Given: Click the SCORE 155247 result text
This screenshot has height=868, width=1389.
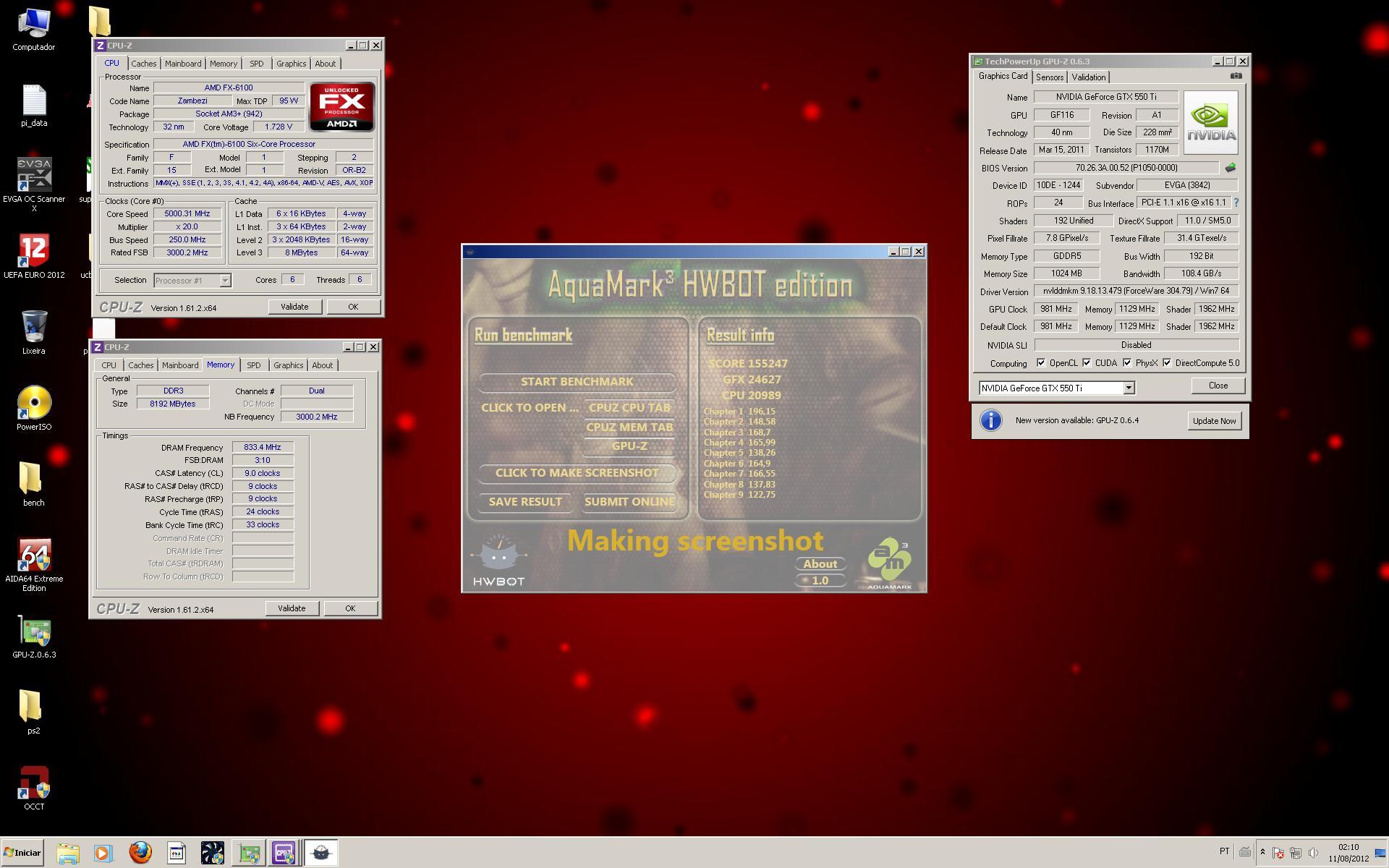Looking at the screenshot, I should coord(747,363).
